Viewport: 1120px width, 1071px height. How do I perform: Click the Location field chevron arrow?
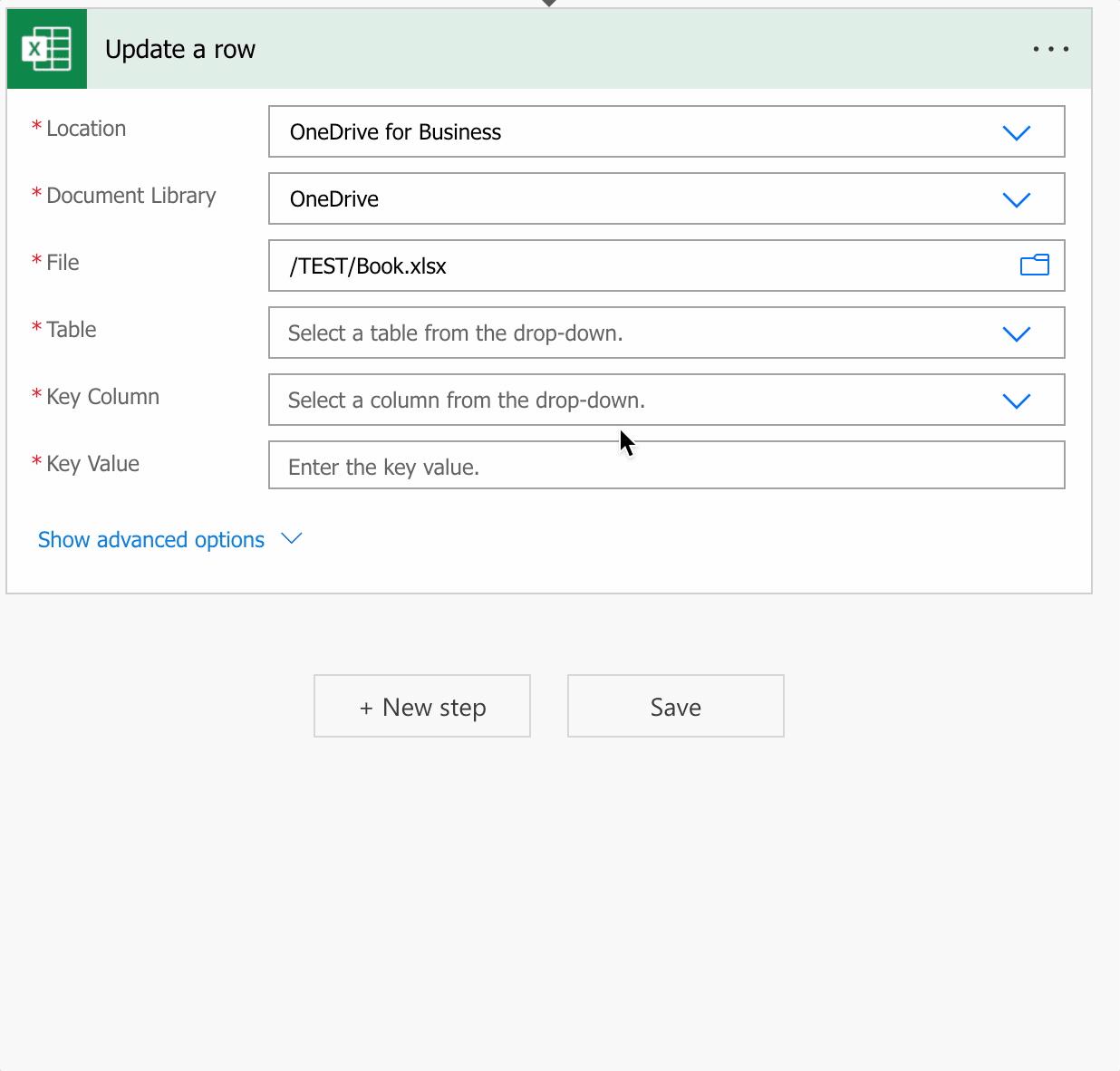(x=1016, y=132)
